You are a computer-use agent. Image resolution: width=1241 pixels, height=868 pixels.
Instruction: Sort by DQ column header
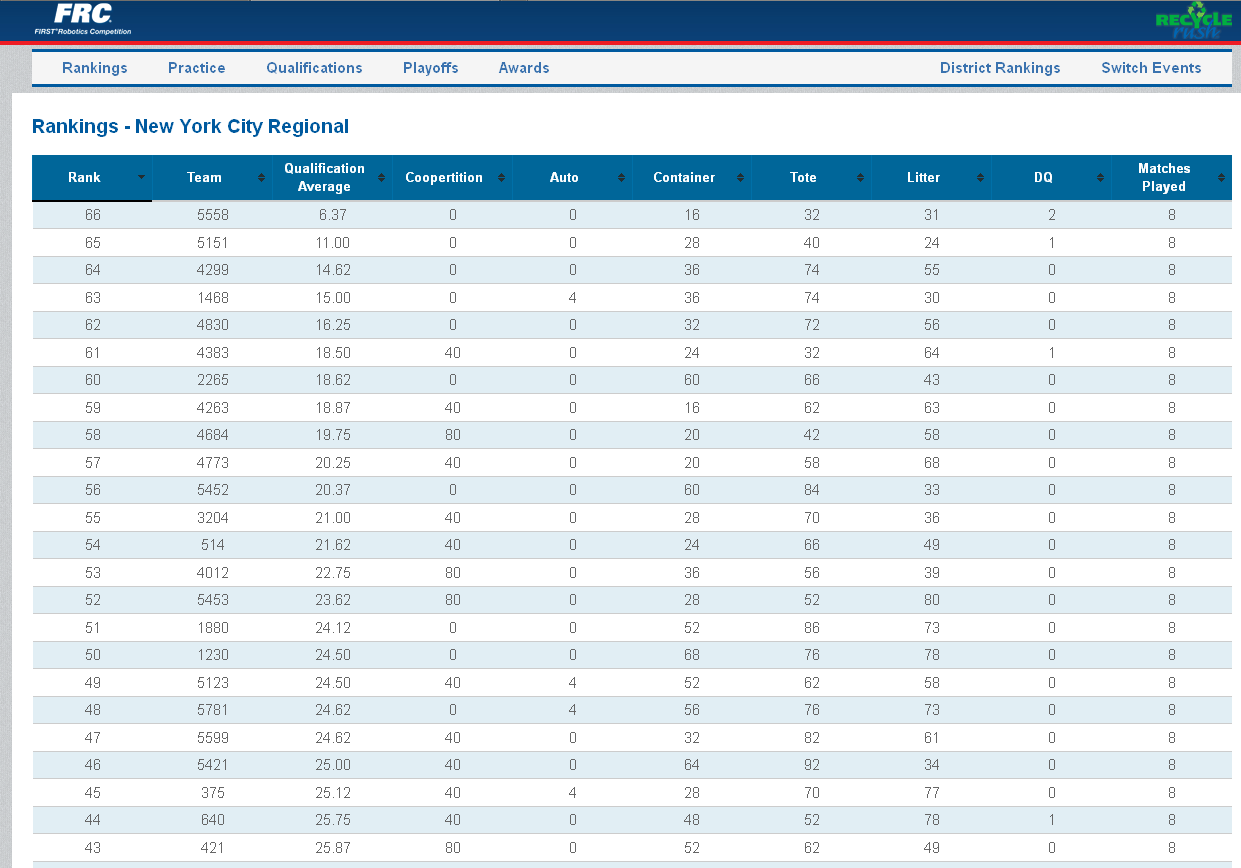(x=1051, y=178)
